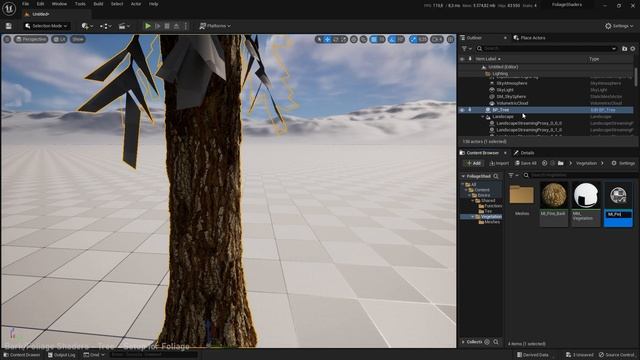The width and height of the screenshot is (640, 360).
Task: Open the Perspective view mode dropdown
Action: pos(31,40)
